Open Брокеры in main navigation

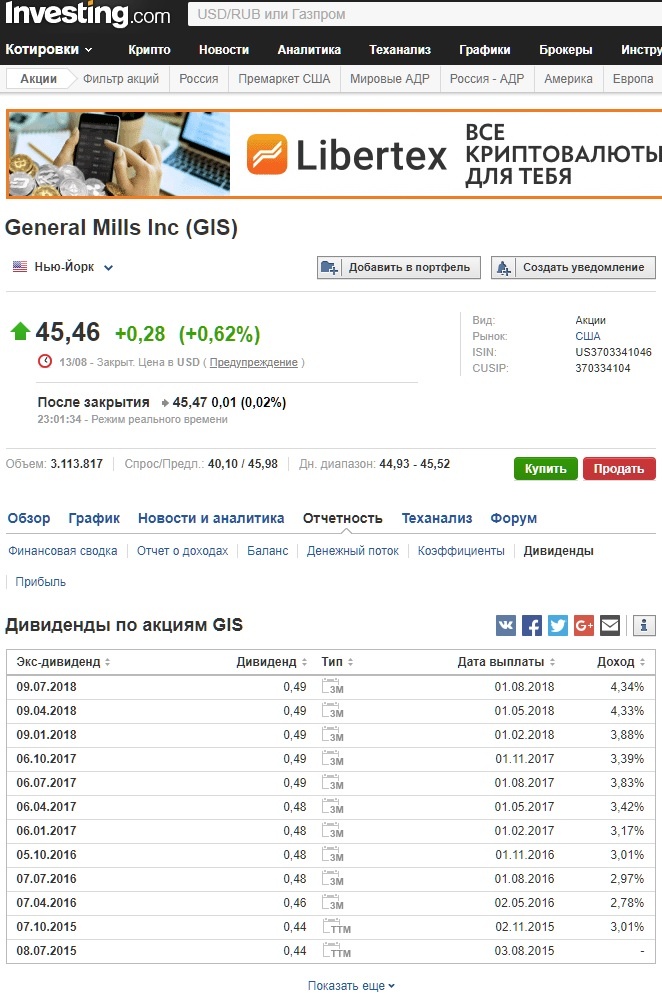coord(566,49)
